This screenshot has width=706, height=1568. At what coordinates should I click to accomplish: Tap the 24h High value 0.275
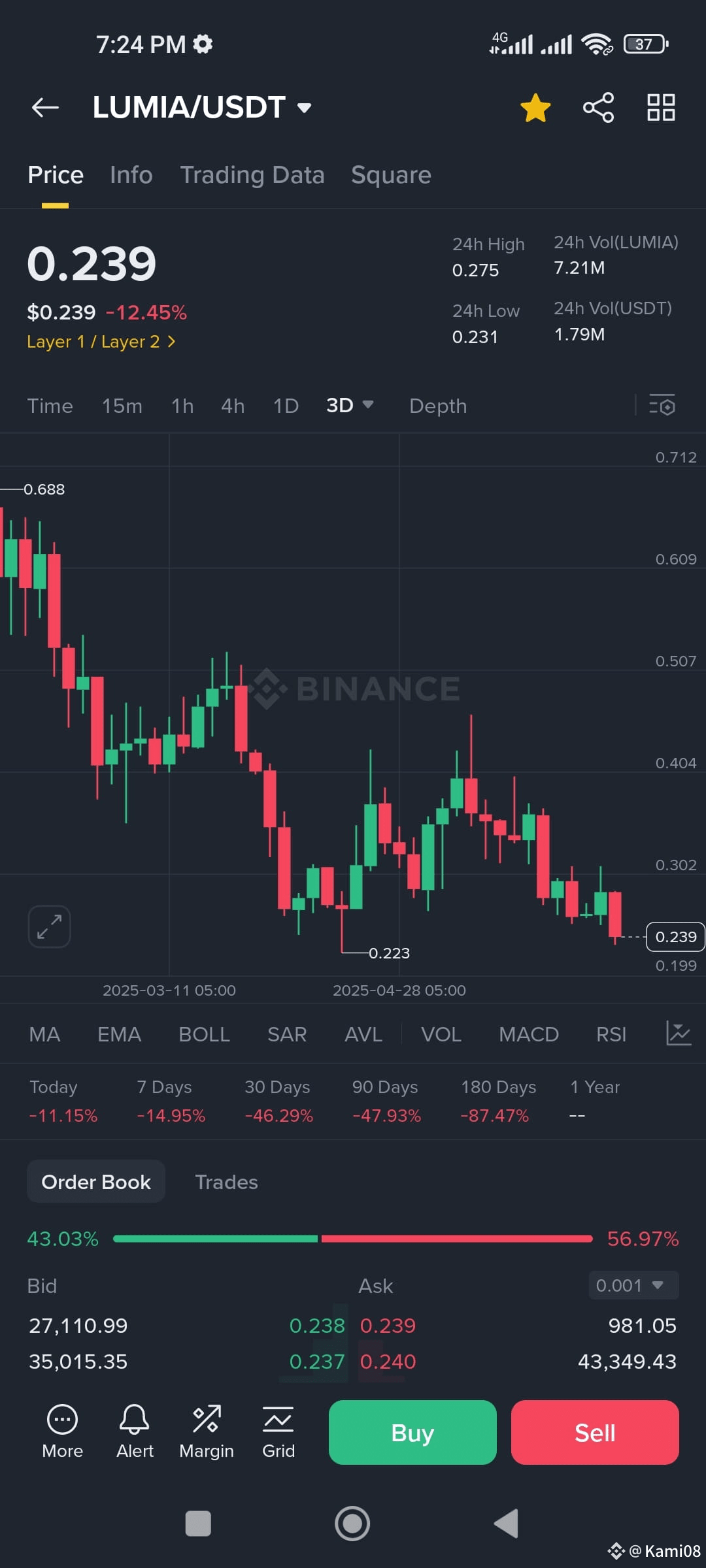pos(475,270)
